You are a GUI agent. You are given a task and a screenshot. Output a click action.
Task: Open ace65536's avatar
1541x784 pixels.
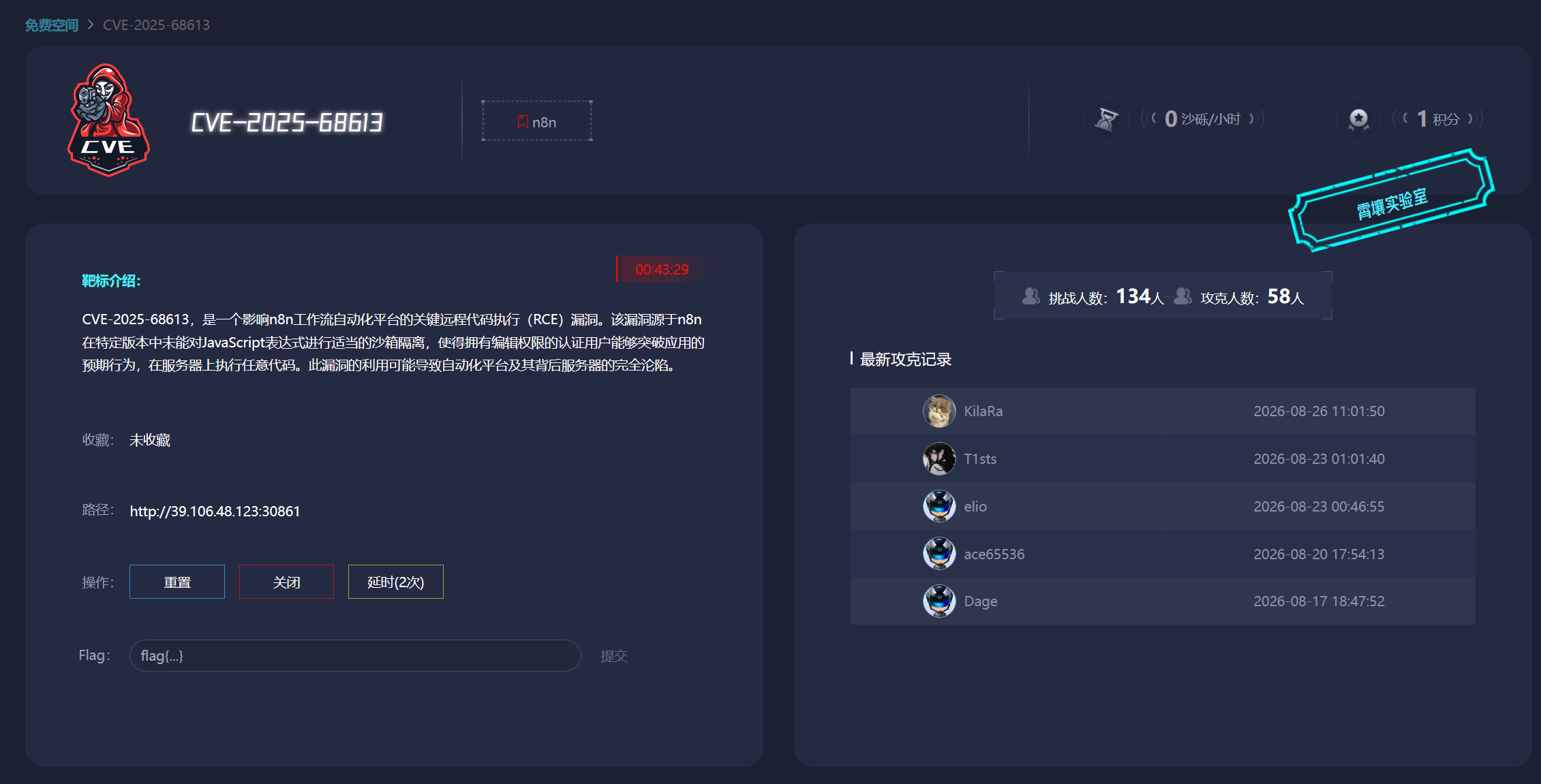pyautogui.click(x=939, y=554)
